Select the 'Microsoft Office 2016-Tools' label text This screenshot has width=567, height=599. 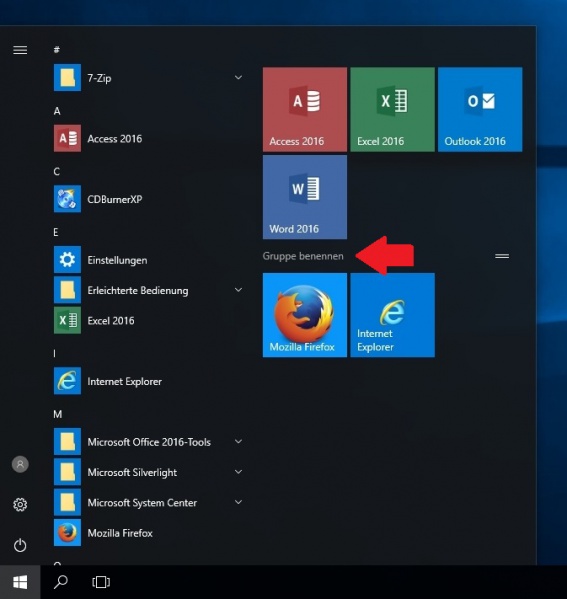(x=149, y=442)
